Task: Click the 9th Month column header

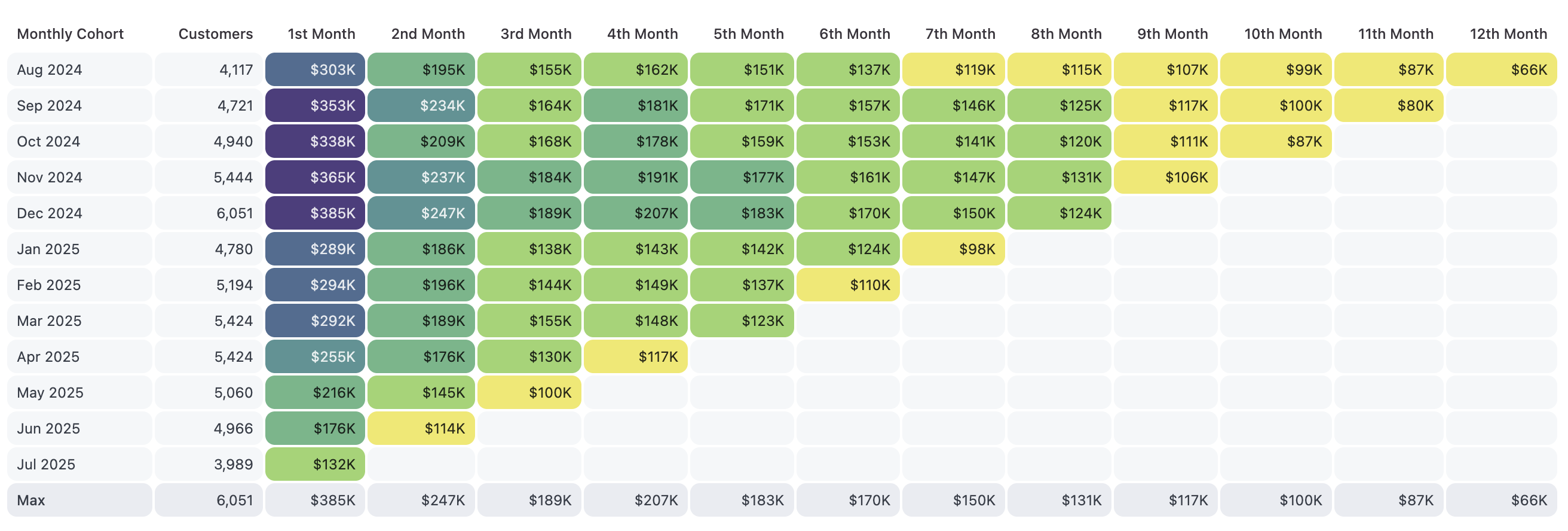Action: 1172,34
